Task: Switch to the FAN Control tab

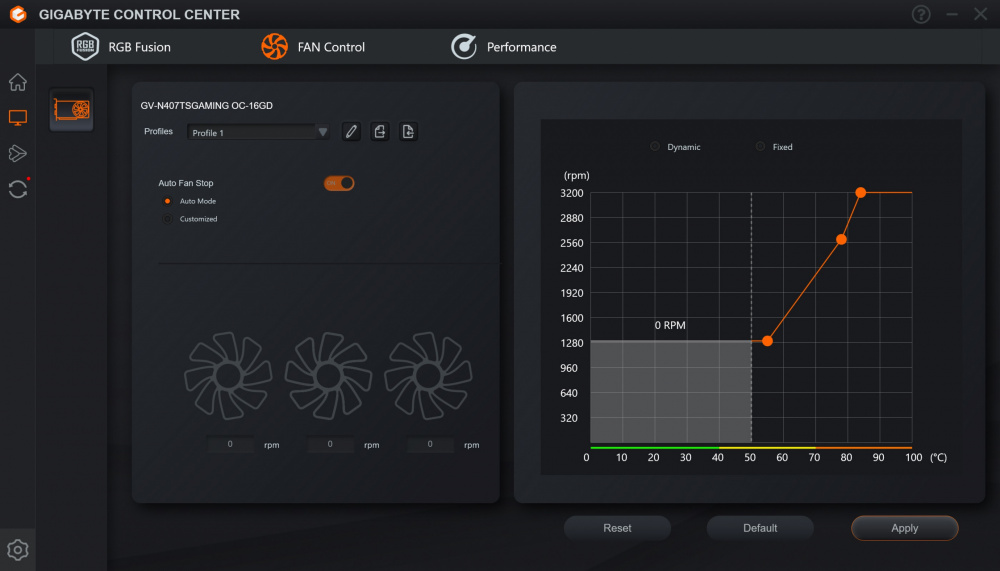Action: click(312, 47)
